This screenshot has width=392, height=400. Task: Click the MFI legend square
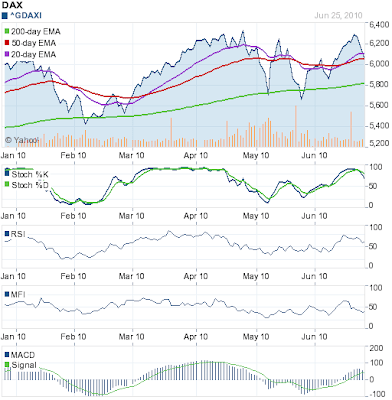7,294
